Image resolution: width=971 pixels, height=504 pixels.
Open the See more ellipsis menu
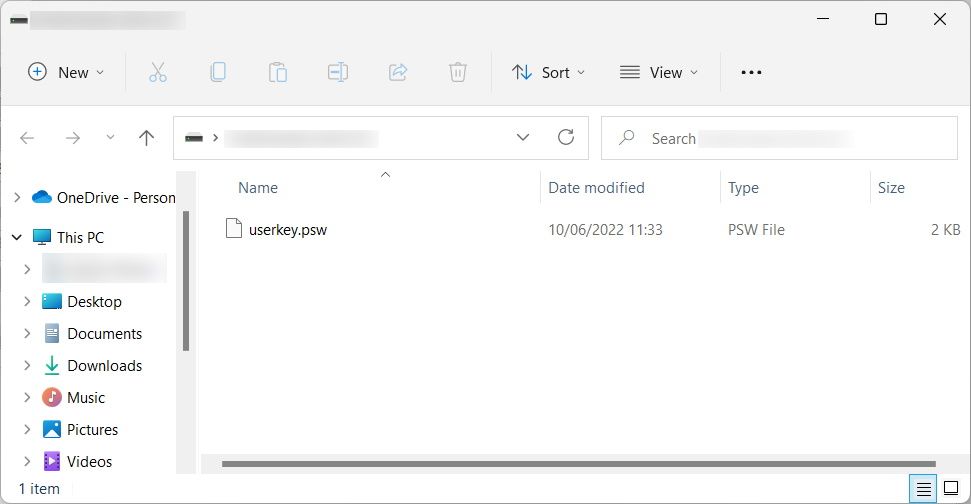(x=751, y=72)
